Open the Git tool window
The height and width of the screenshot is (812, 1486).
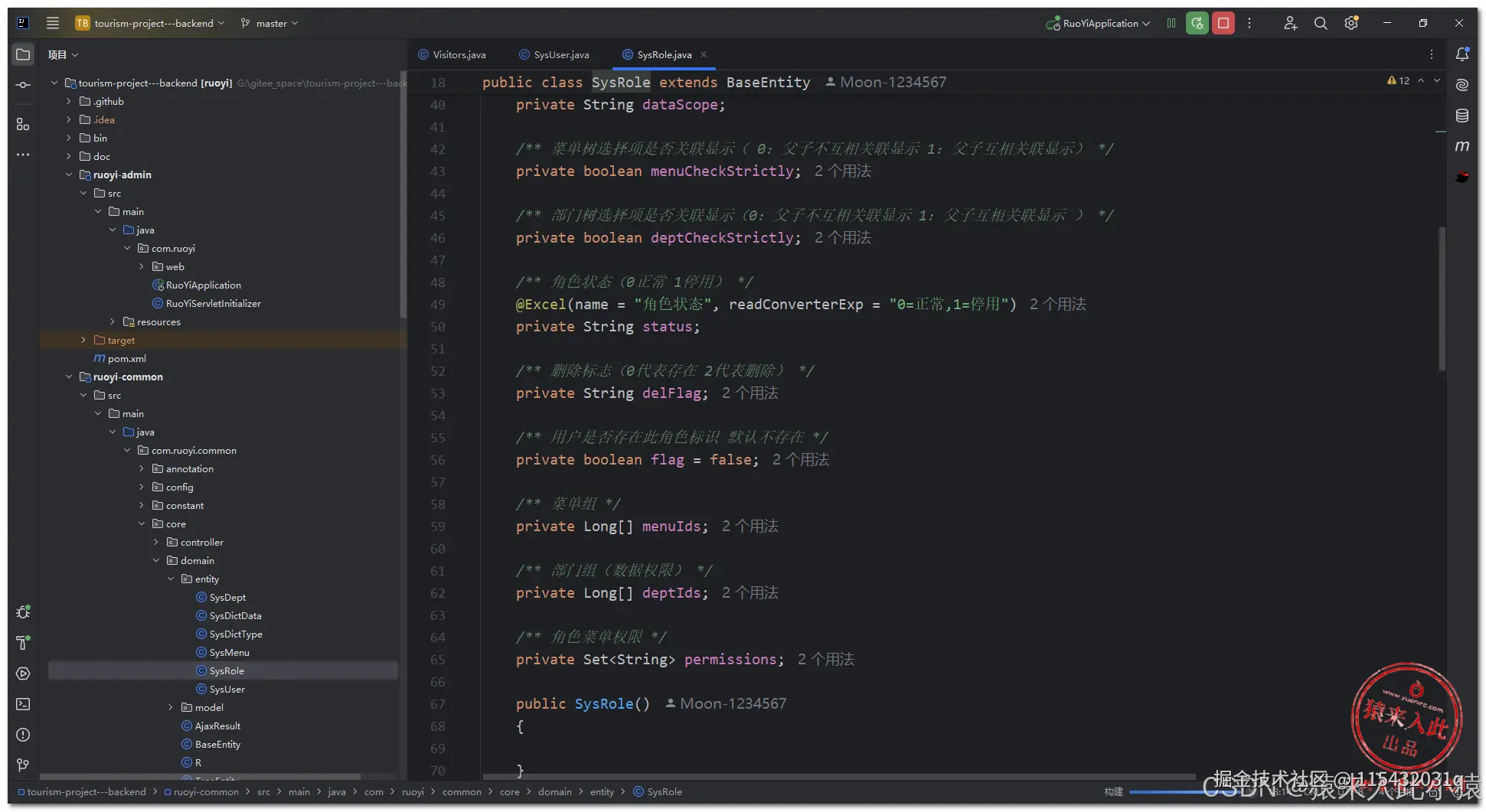click(23, 765)
